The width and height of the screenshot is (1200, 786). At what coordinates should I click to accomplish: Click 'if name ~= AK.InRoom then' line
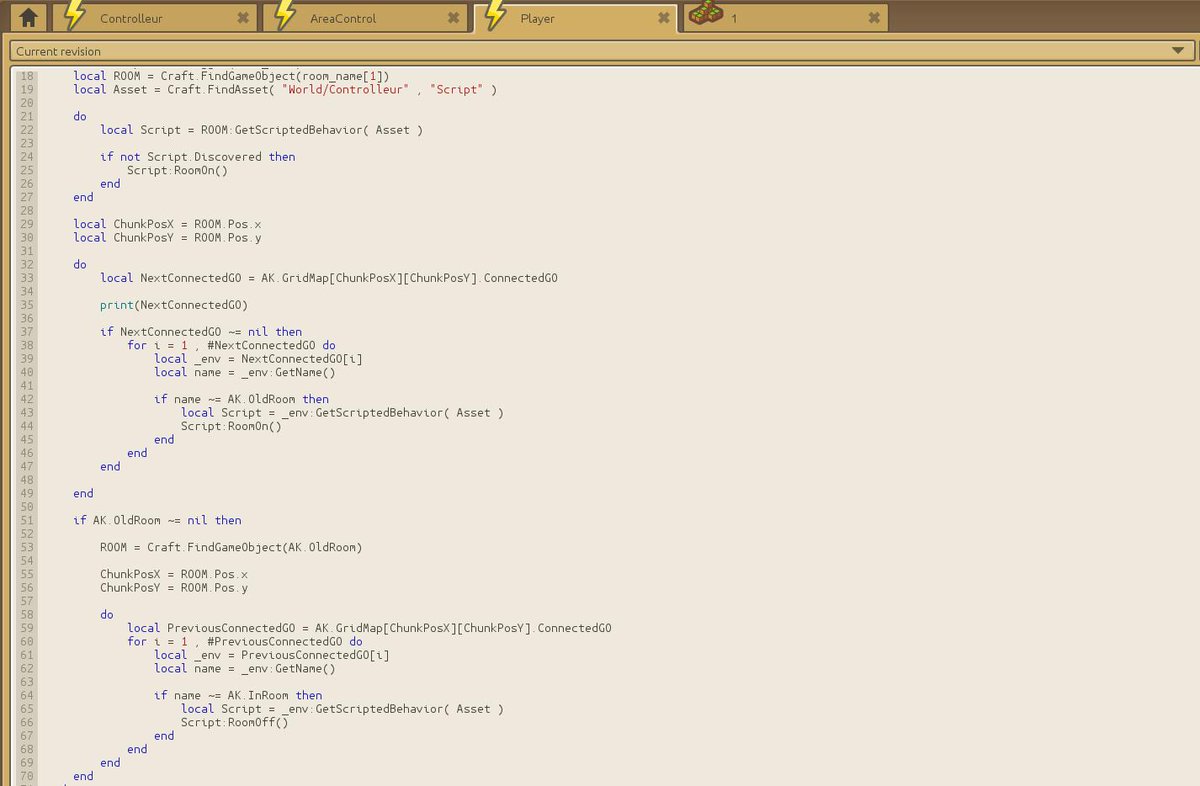point(238,695)
